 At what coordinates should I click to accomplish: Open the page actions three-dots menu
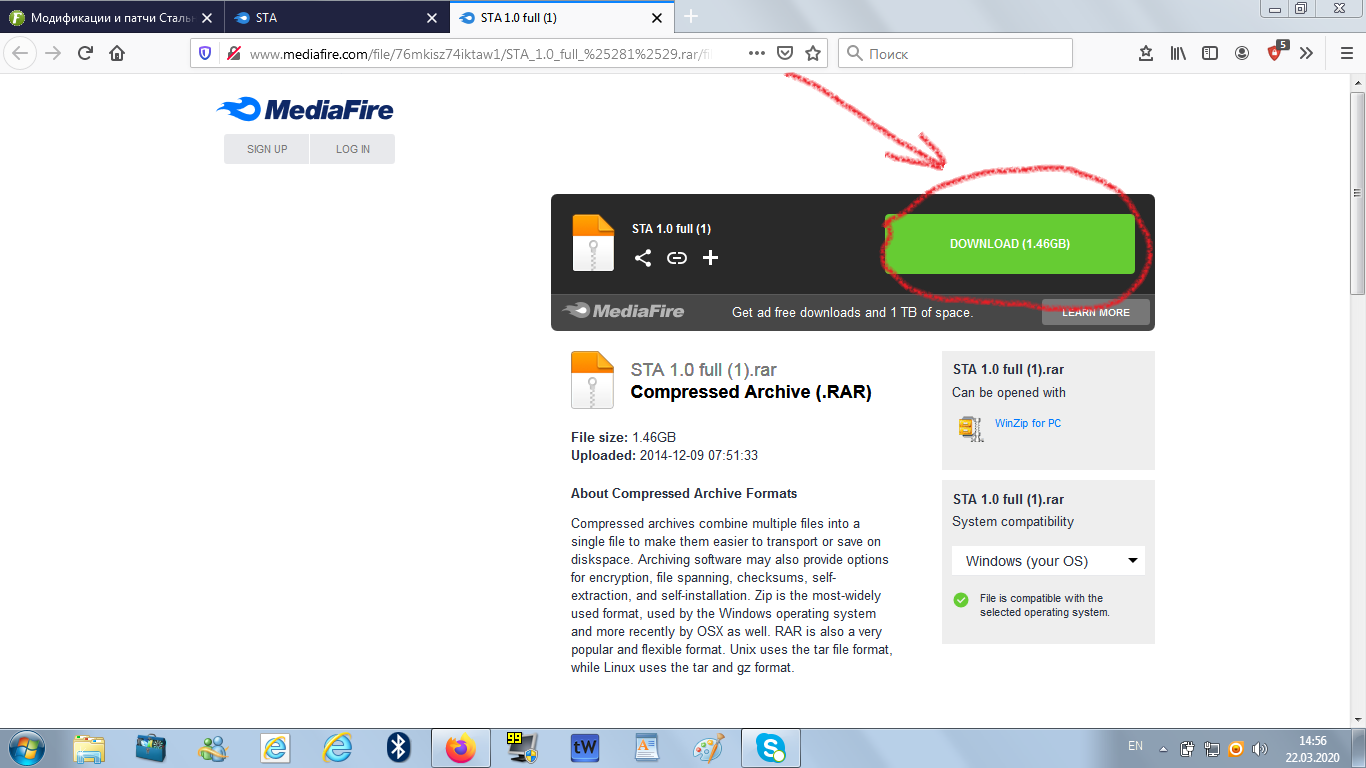757,53
